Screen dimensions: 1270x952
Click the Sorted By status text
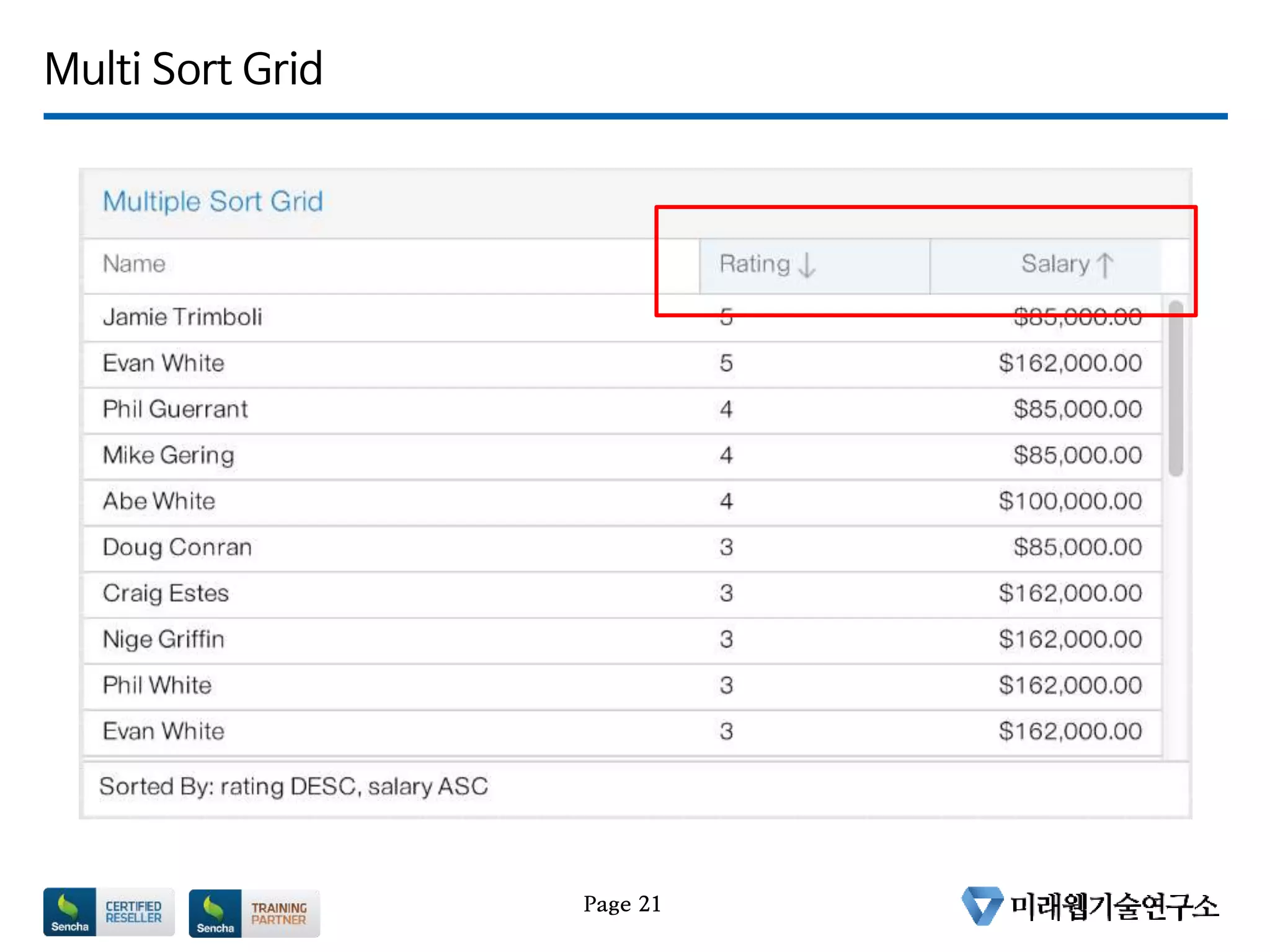coord(293,787)
